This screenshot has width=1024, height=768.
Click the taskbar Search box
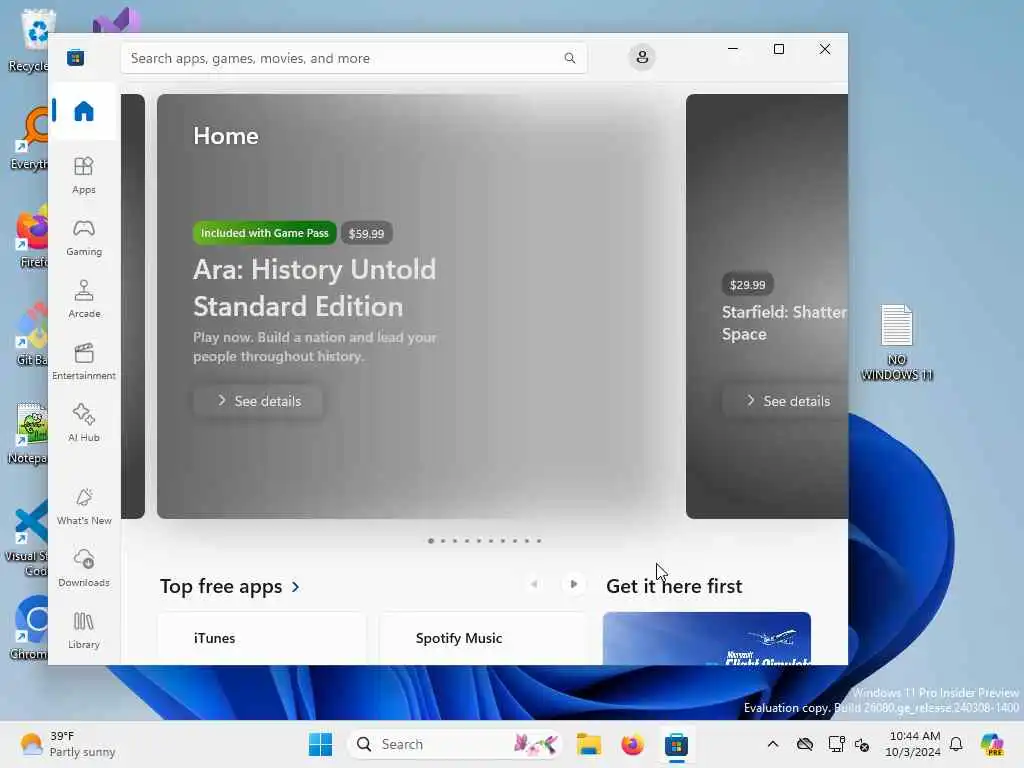click(455, 744)
